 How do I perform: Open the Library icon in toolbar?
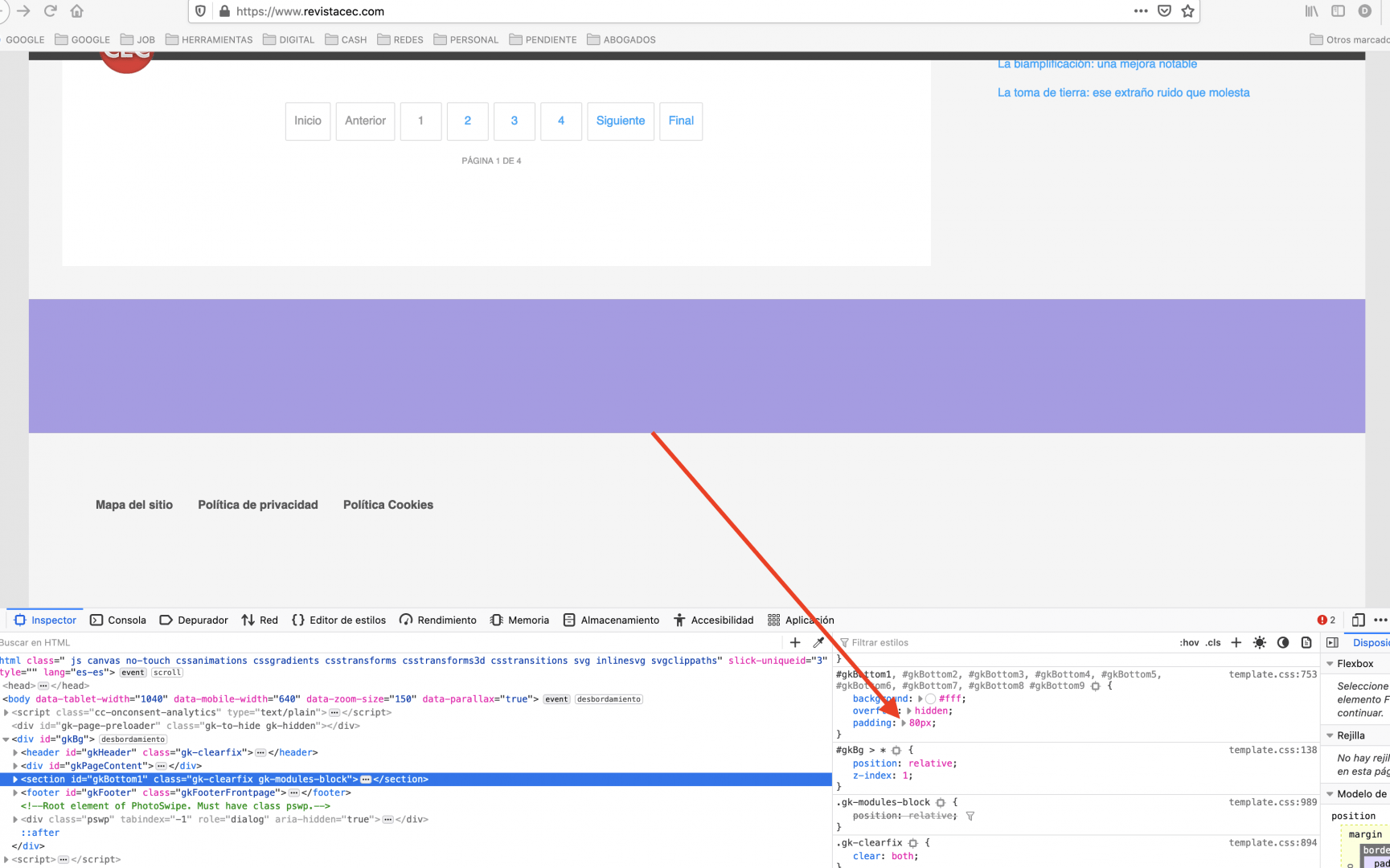(x=1312, y=11)
